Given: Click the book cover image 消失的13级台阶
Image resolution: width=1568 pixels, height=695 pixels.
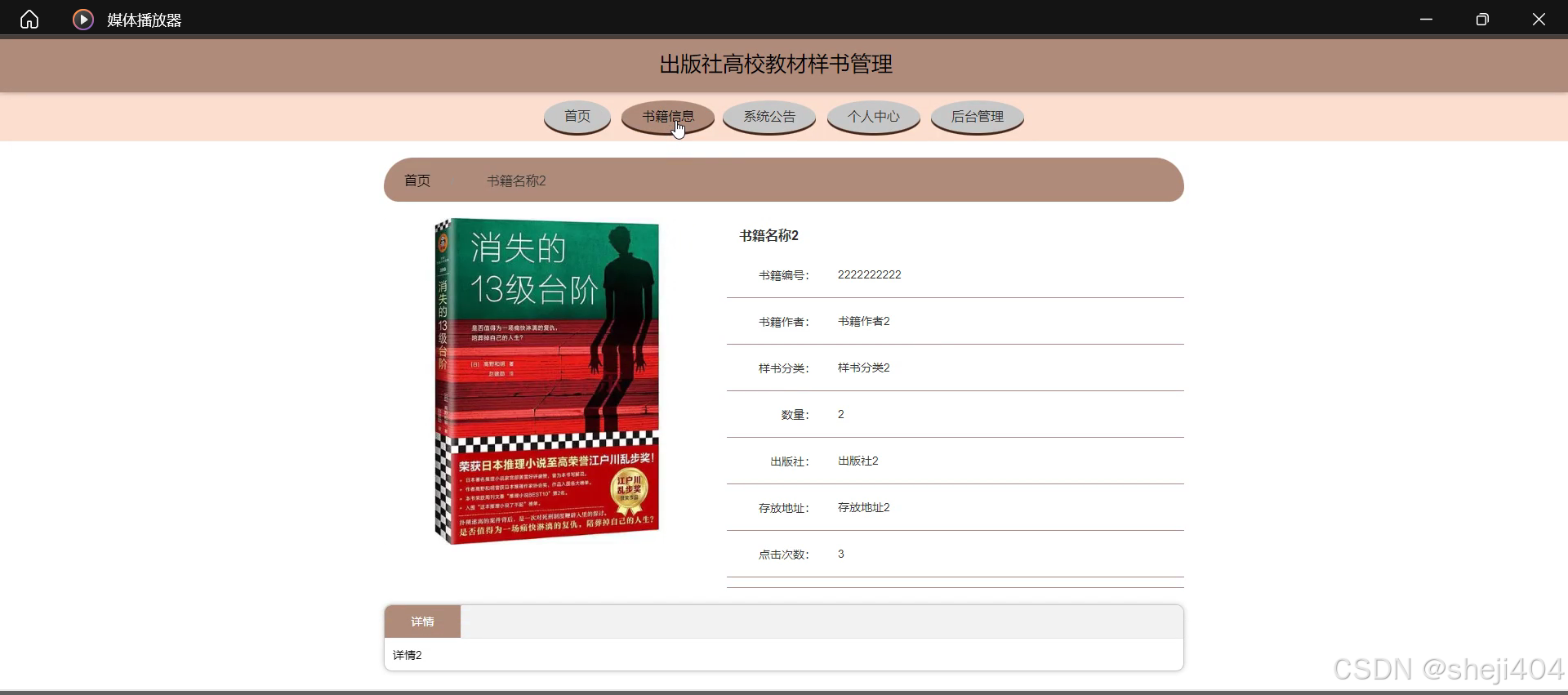Looking at the screenshot, I should [546, 381].
